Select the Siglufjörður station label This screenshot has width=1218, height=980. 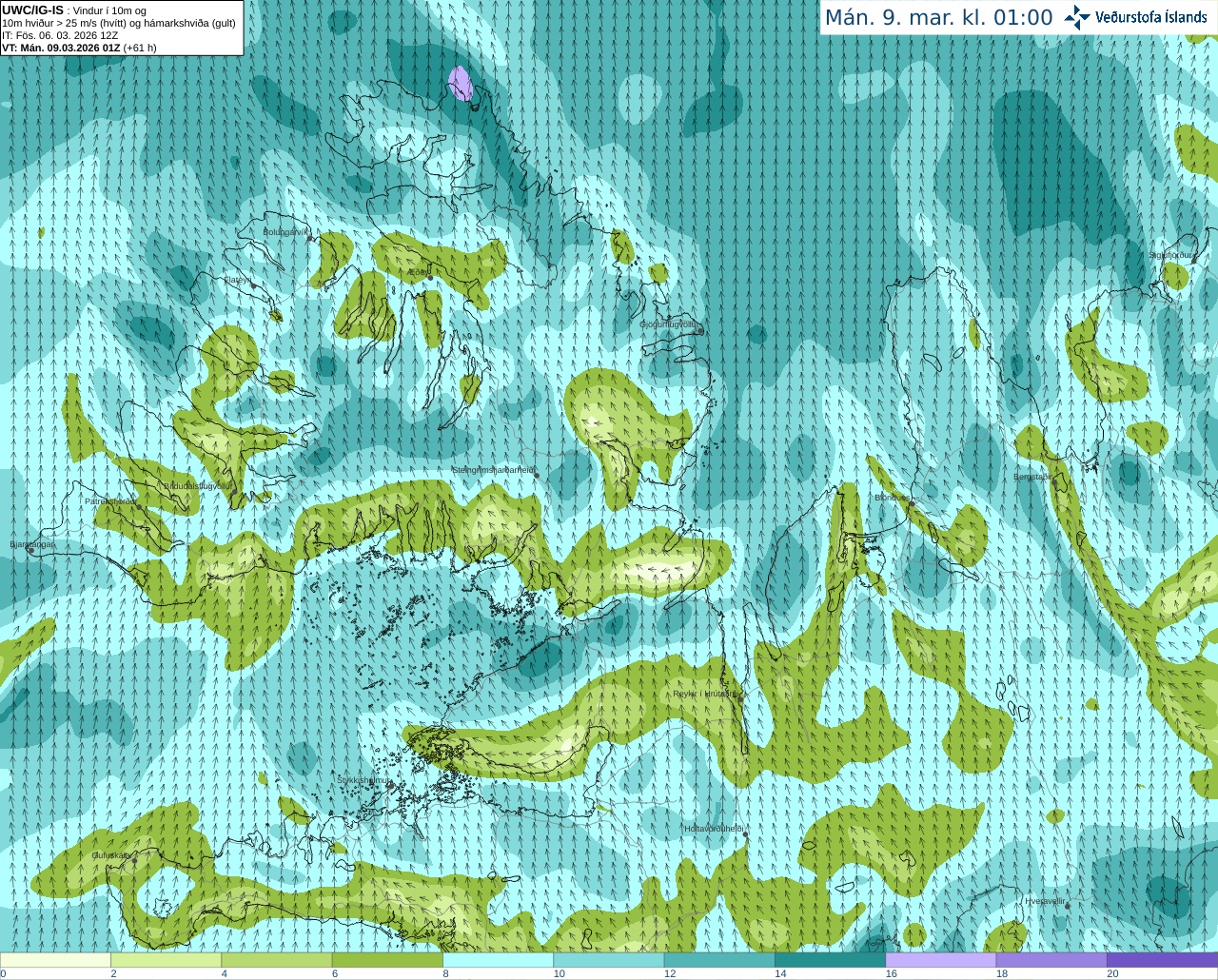tap(1170, 255)
